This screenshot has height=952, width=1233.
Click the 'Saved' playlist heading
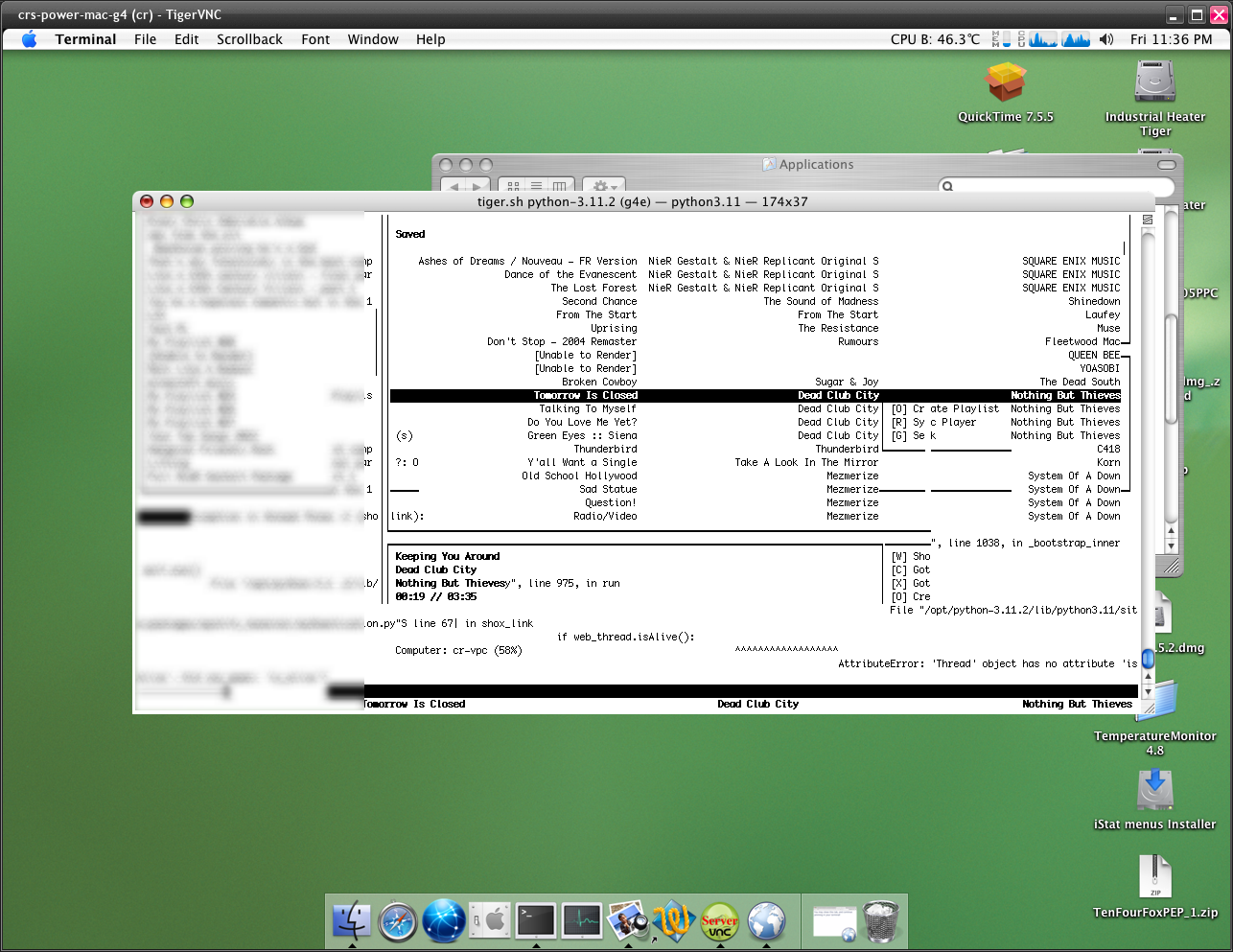[x=409, y=234]
